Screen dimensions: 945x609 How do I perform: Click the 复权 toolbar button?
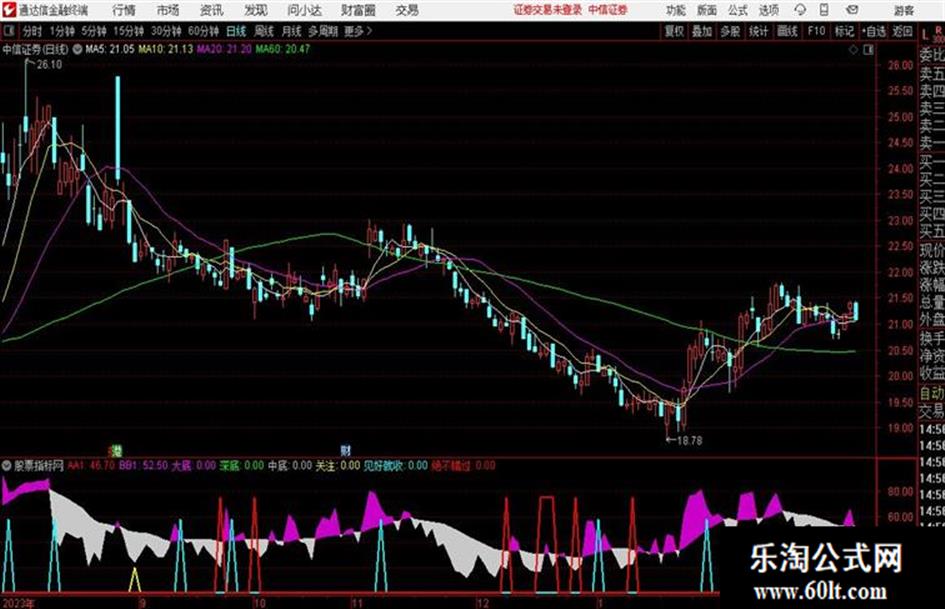click(x=674, y=31)
